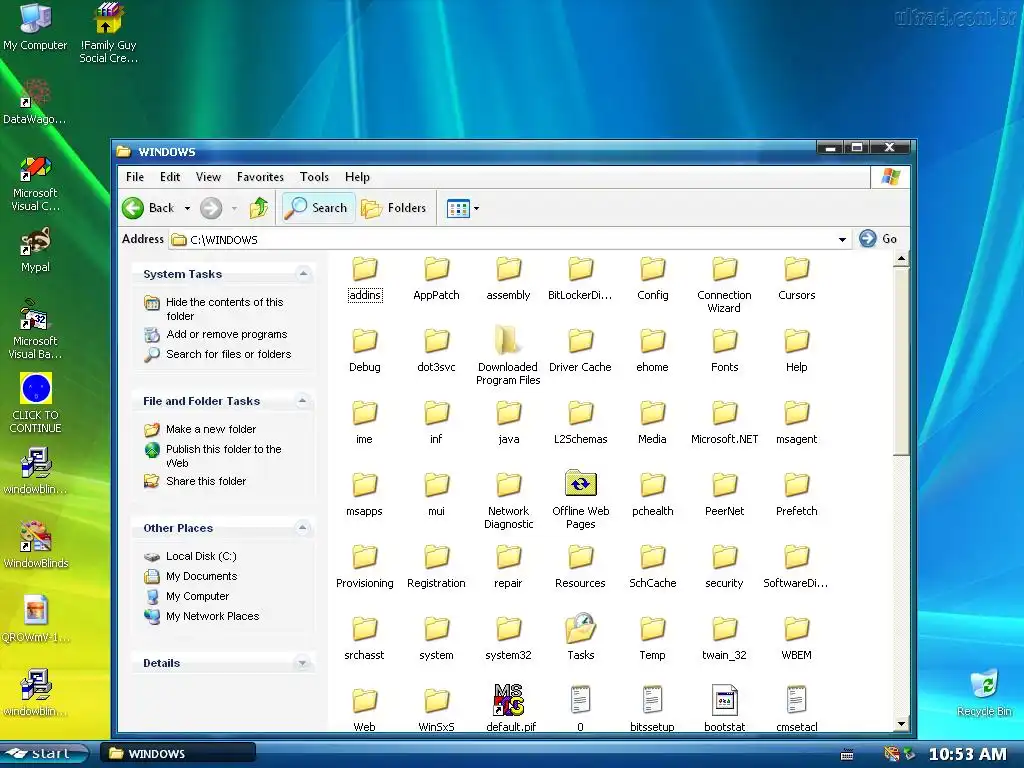Viewport: 1024px width, 768px height.
Task: Open My Documents in Other Places
Action: (201, 576)
